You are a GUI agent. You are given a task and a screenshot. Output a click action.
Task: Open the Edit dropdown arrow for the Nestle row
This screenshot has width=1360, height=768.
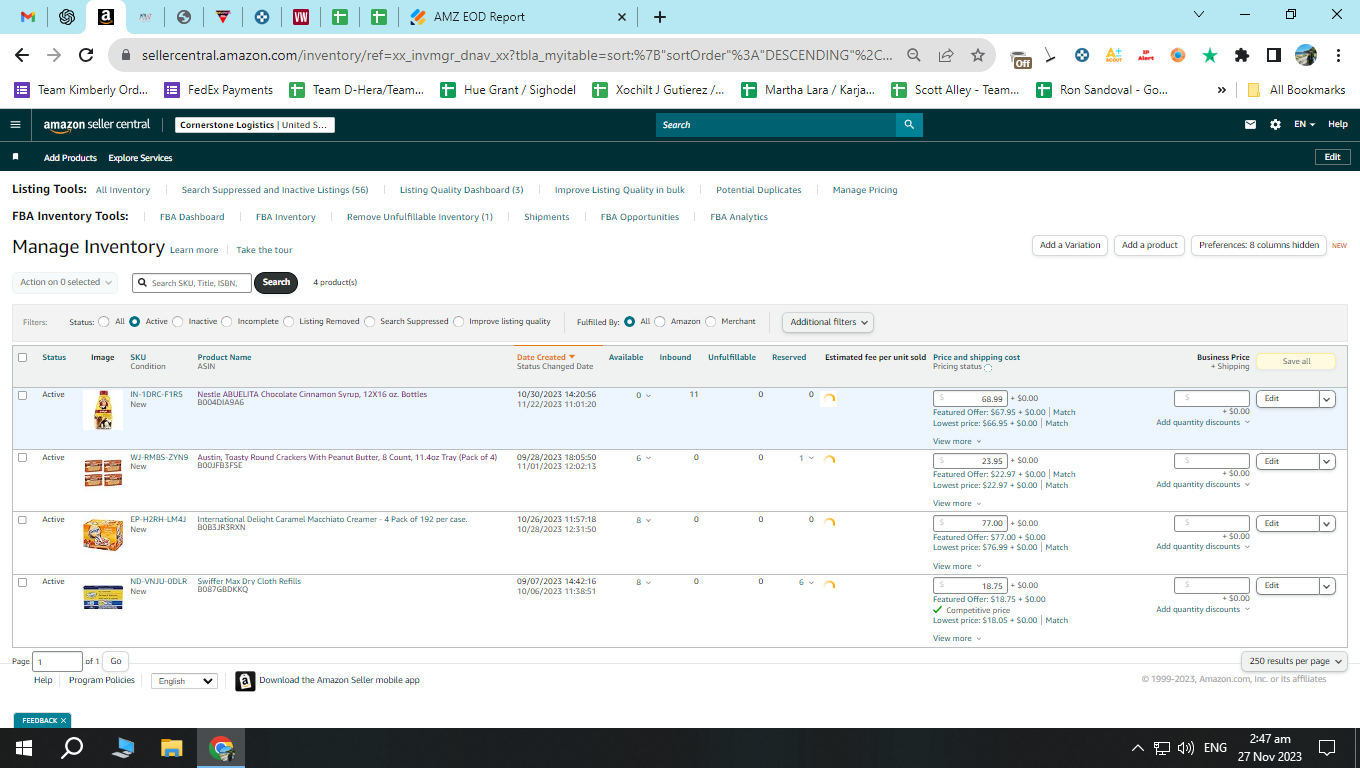[1327, 399]
